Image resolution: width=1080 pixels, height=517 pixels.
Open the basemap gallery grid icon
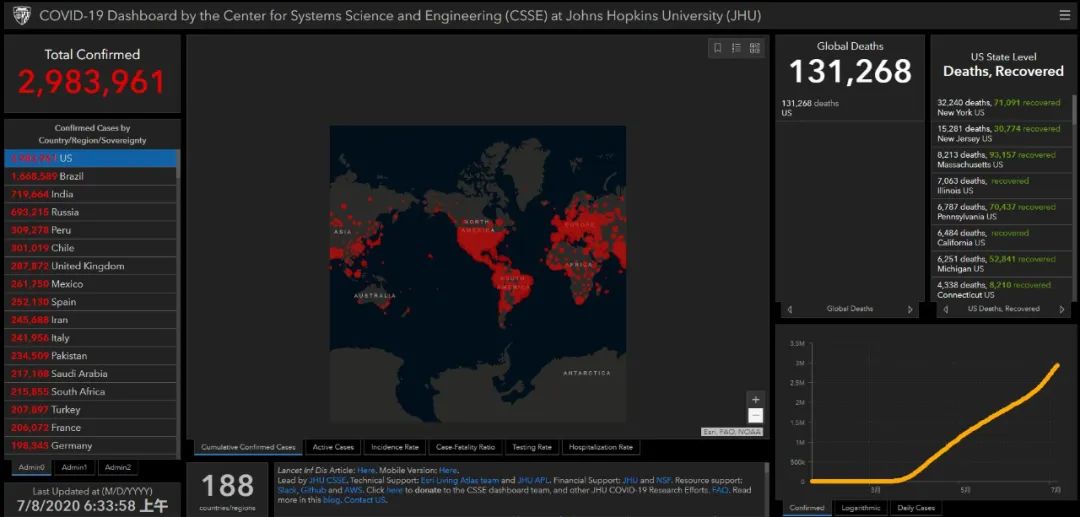[755, 48]
